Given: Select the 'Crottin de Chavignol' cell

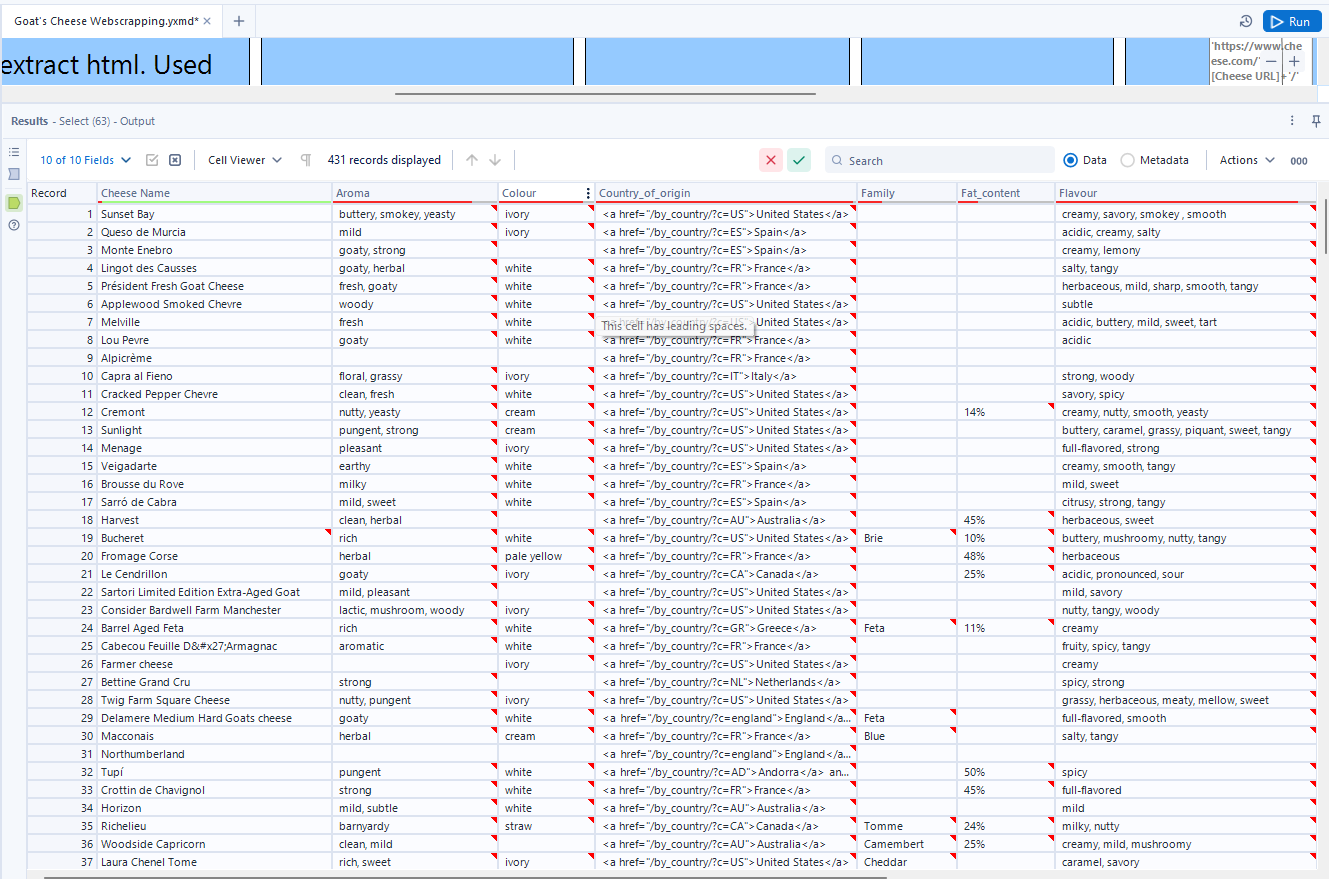Looking at the screenshot, I should point(215,790).
